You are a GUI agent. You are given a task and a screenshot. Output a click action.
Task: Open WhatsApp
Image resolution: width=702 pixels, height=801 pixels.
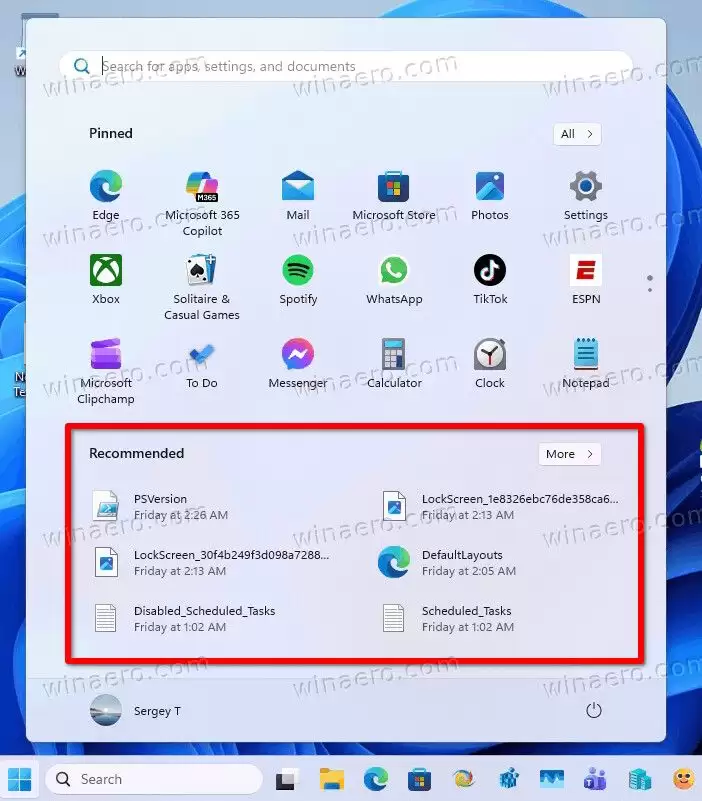coord(393,279)
